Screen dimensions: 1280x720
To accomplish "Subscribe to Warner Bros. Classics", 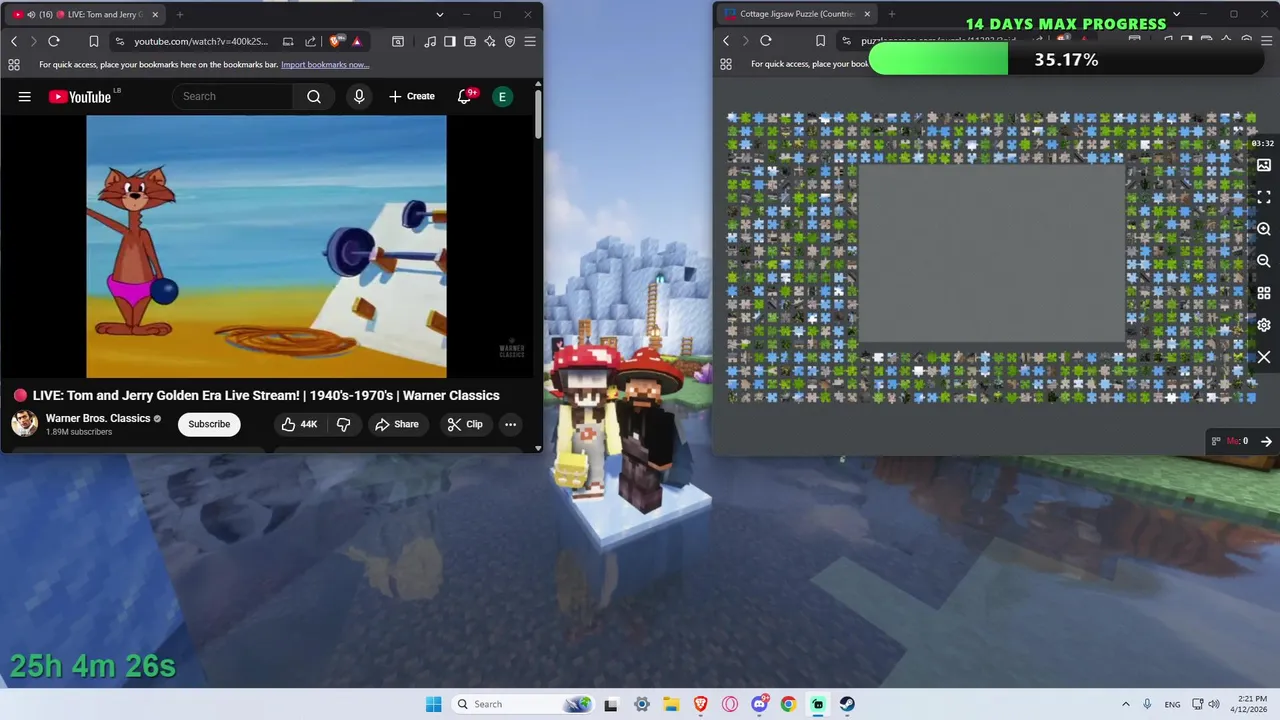I will pyautogui.click(x=209, y=424).
